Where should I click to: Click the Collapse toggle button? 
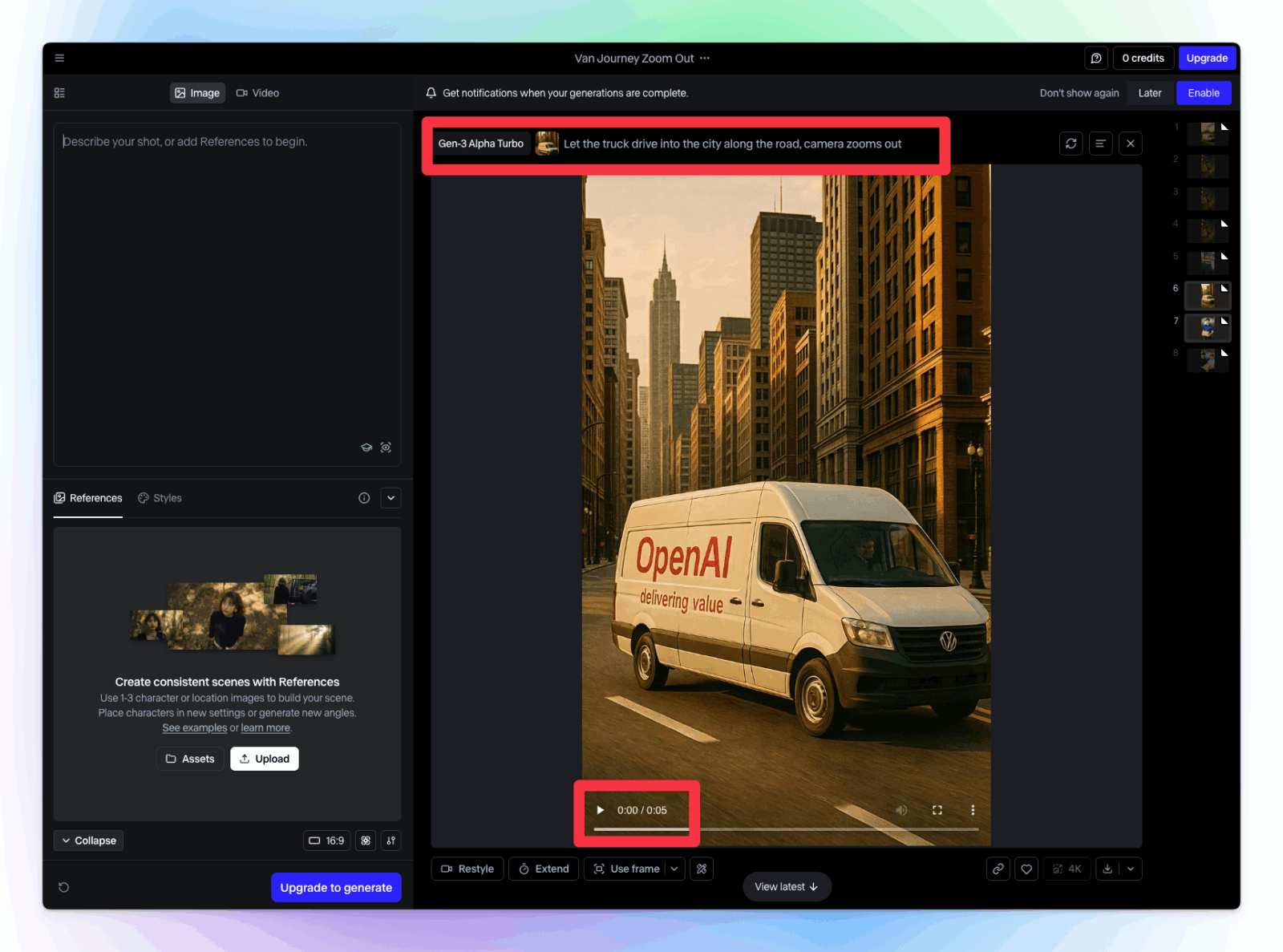[x=89, y=841]
